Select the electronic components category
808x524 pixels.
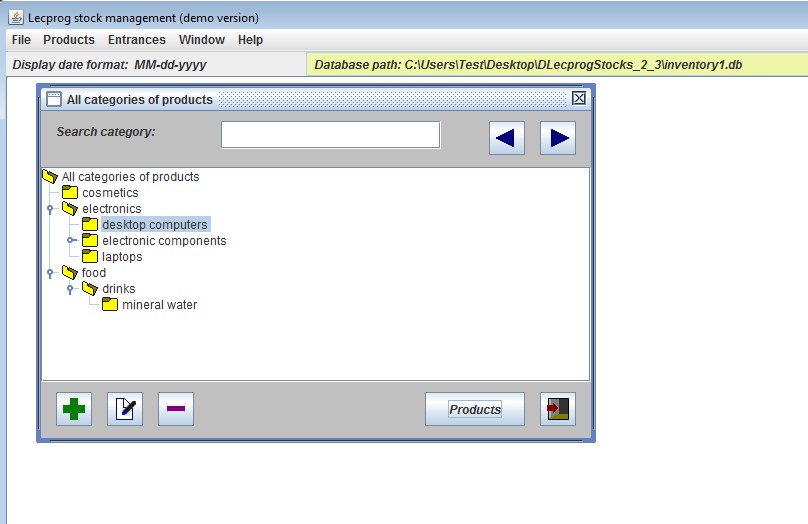(x=164, y=241)
